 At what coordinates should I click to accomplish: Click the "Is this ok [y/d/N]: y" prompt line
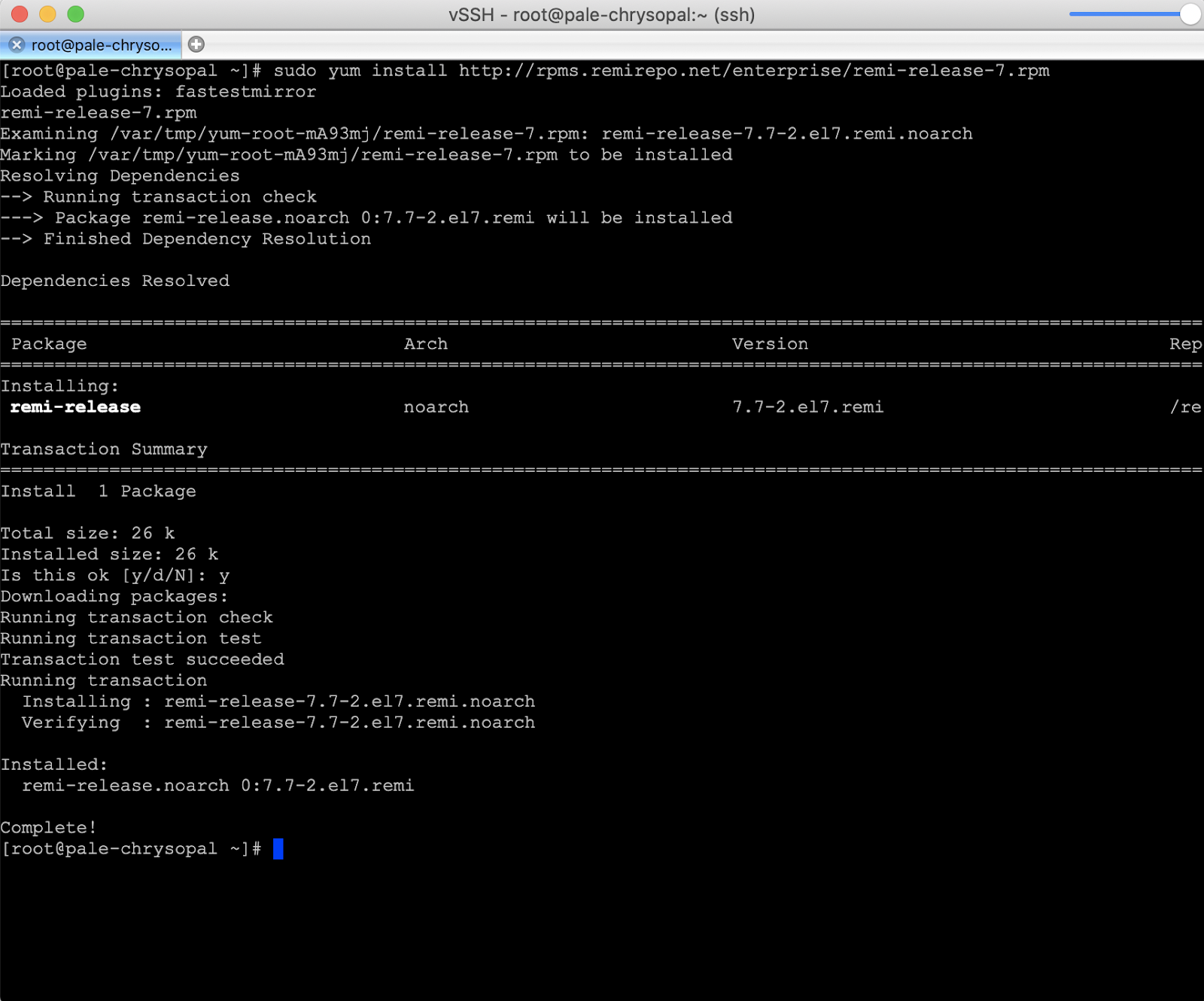click(x=114, y=577)
